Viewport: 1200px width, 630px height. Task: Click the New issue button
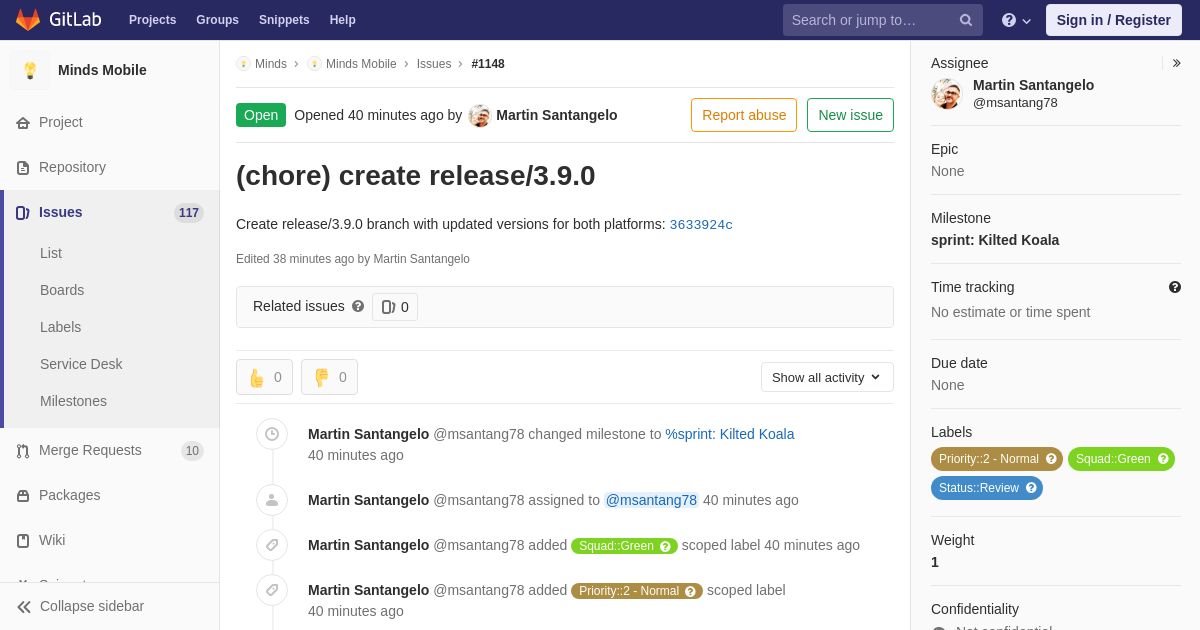(x=850, y=115)
